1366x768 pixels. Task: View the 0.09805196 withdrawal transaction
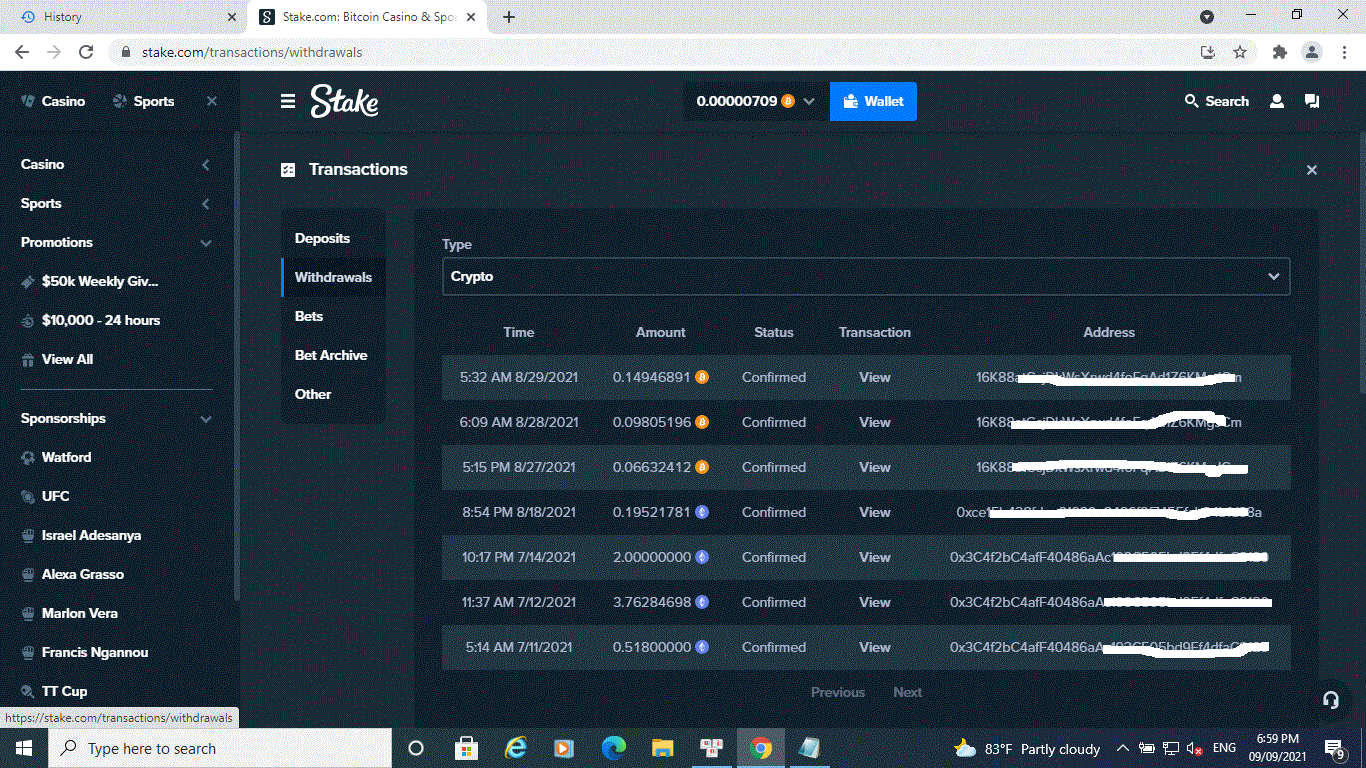[x=875, y=422]
